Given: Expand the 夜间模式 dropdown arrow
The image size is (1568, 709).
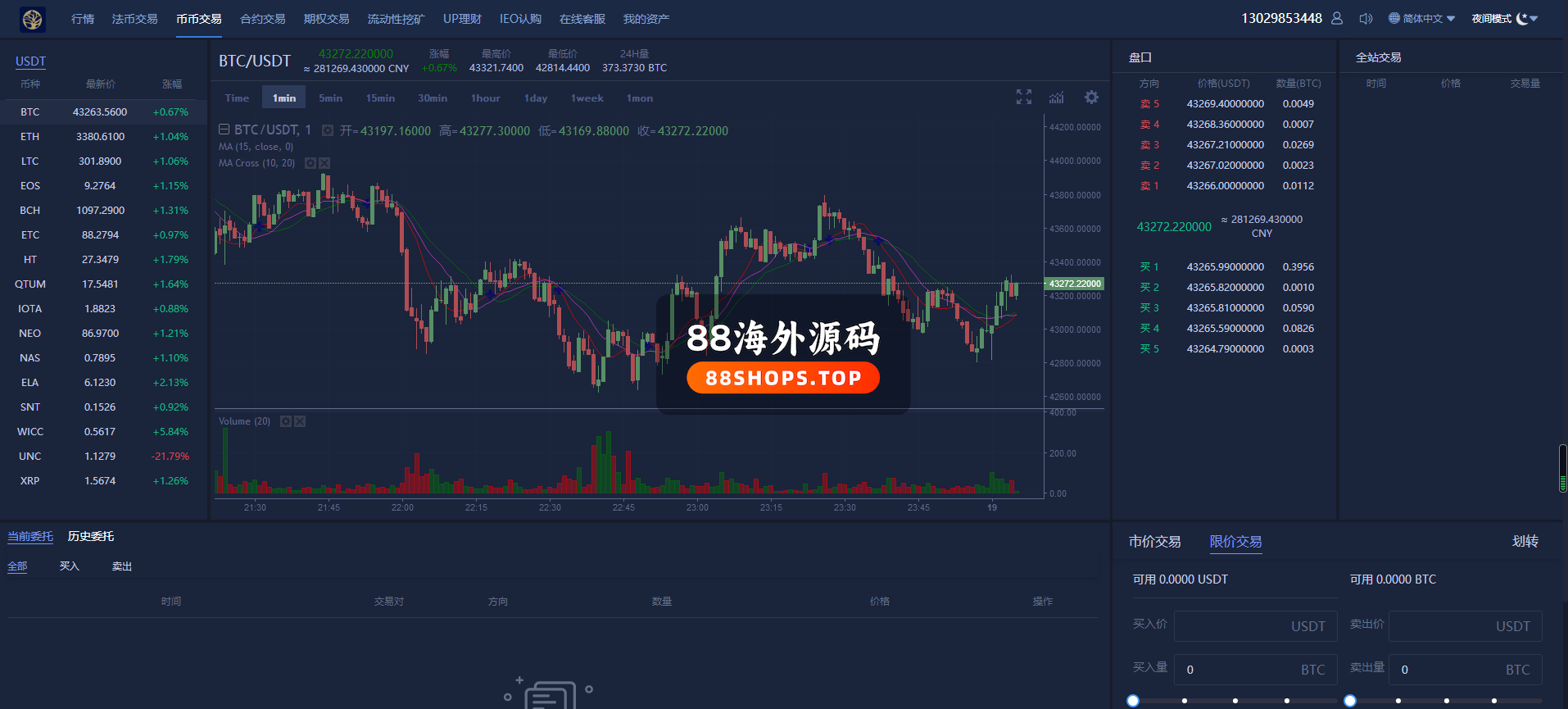Looking at the screenshot, I should pyautogui.click(x=1534, y=18).
